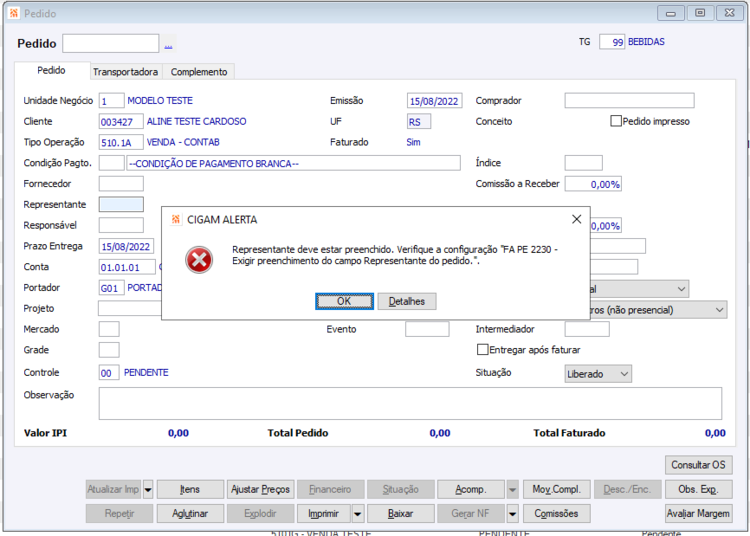Click the Unidade Negócio code field
Image resolution: width=750 pixels, height=536 pixels.
click(111, 100)
